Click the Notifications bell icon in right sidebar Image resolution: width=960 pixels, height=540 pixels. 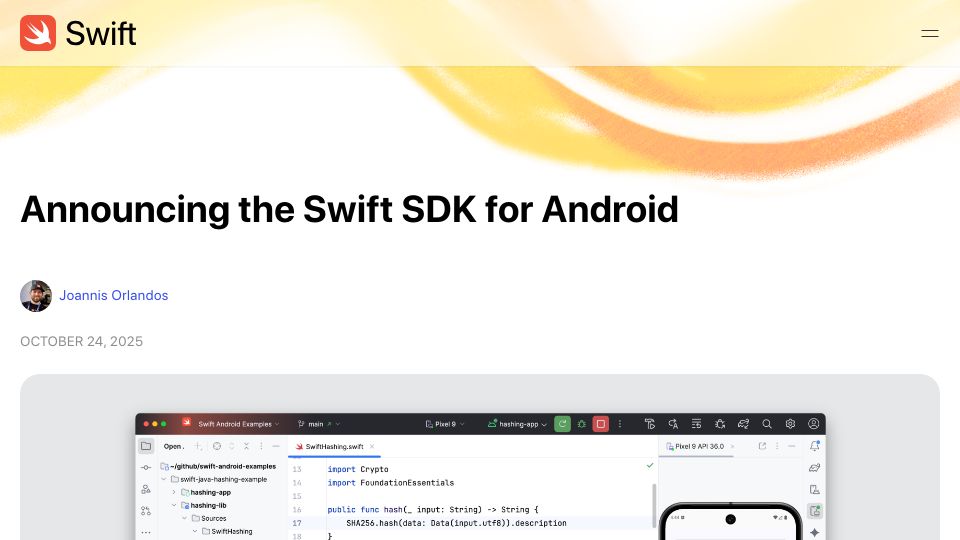click(x=814, y=446)
